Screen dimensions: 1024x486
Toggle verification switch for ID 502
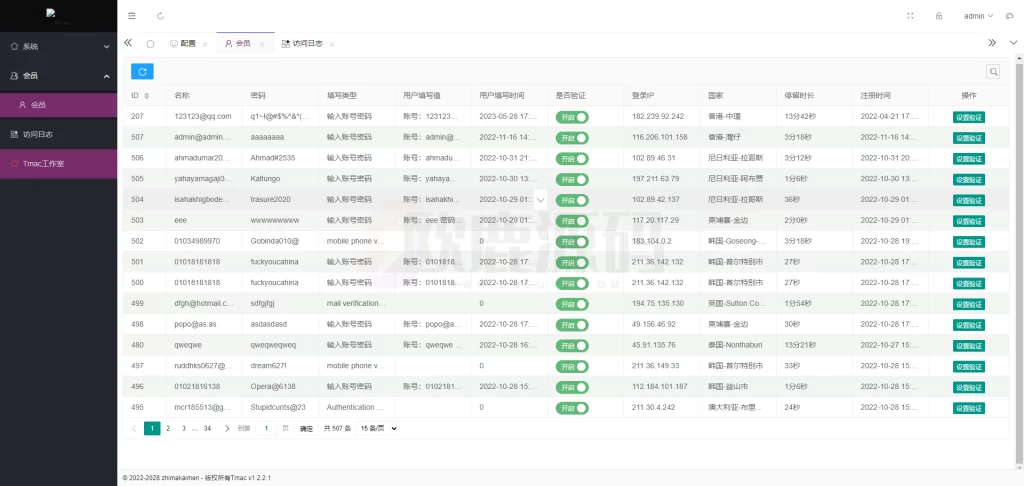tap(572, 242)
